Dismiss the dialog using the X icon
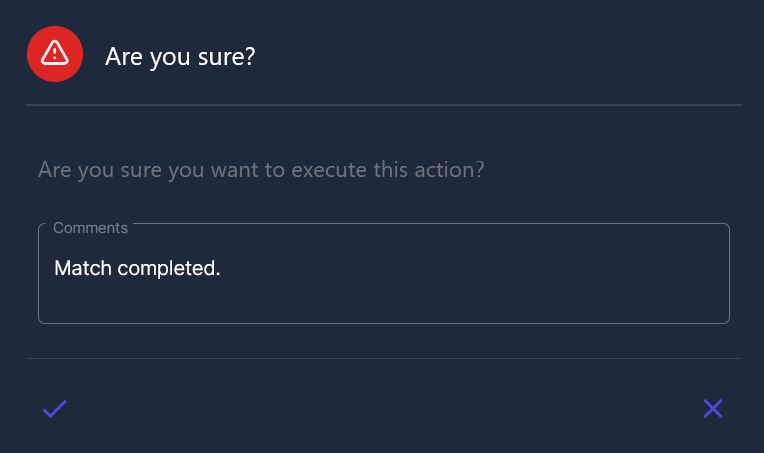This screenshot has width=764, height=453. [x=713, y=408]
